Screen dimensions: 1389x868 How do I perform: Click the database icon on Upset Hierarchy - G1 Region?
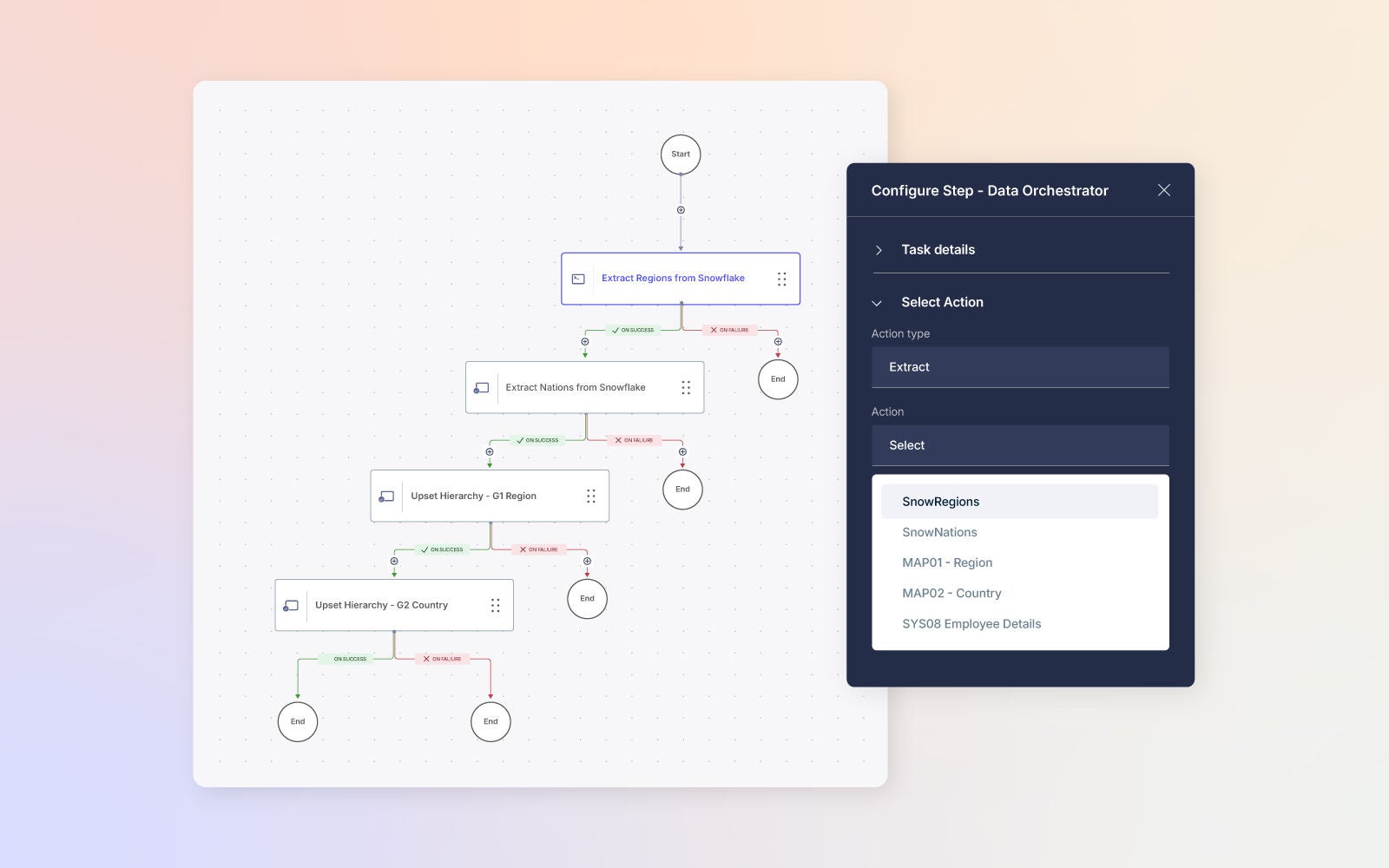tap(385, 496)
